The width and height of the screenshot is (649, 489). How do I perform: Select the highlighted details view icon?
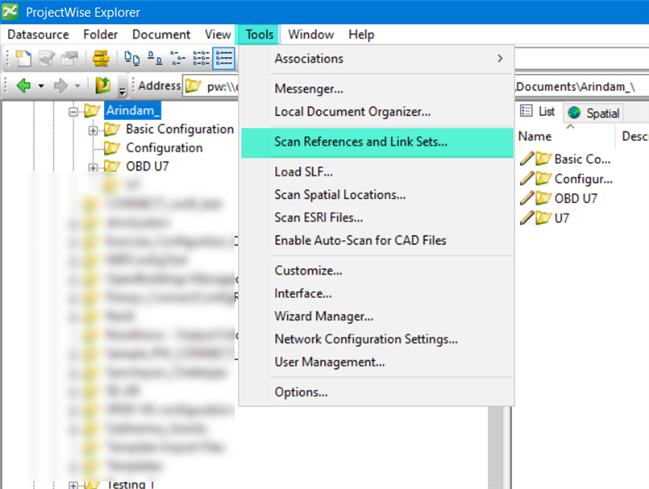click(x=224, y=58)
